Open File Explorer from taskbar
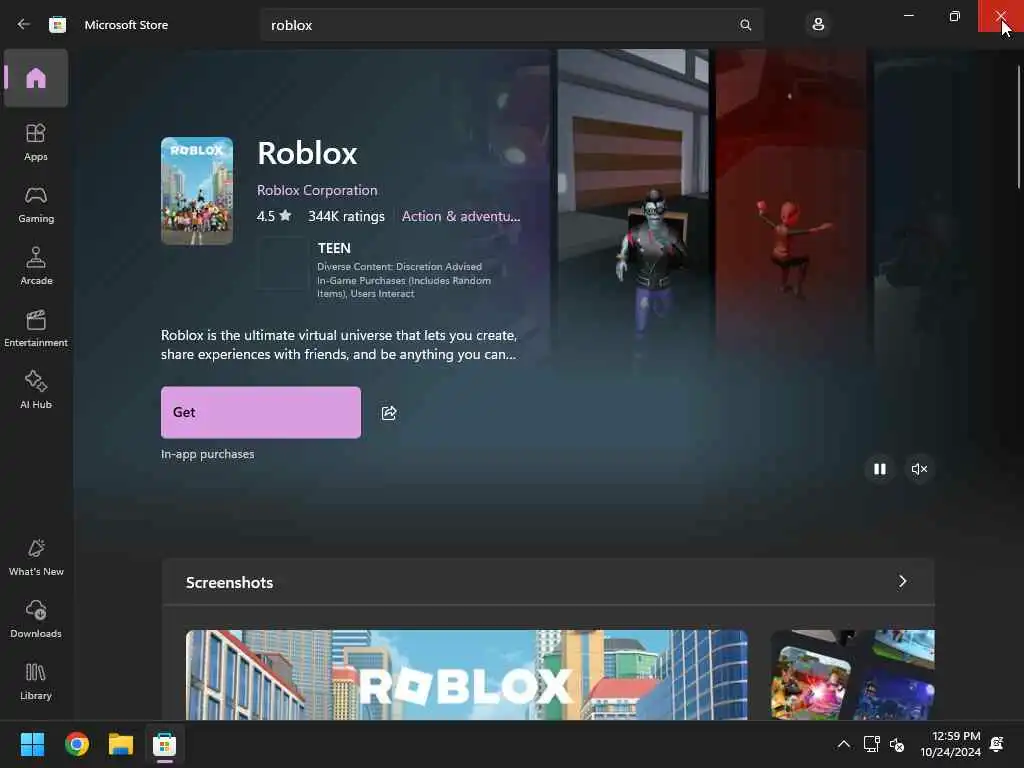1024x768 pixels. 121,744
